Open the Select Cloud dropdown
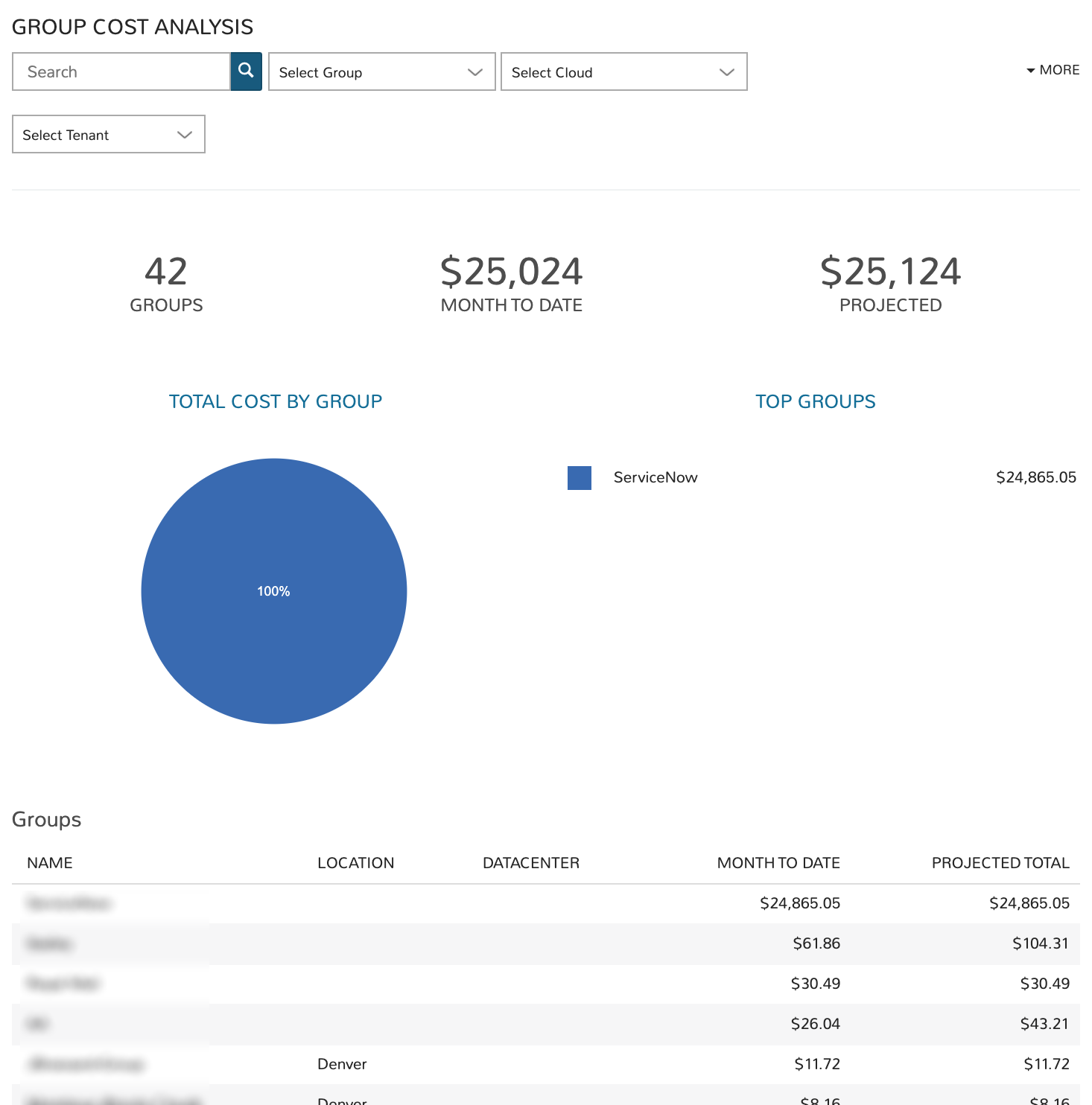 (x=623, y=71)
